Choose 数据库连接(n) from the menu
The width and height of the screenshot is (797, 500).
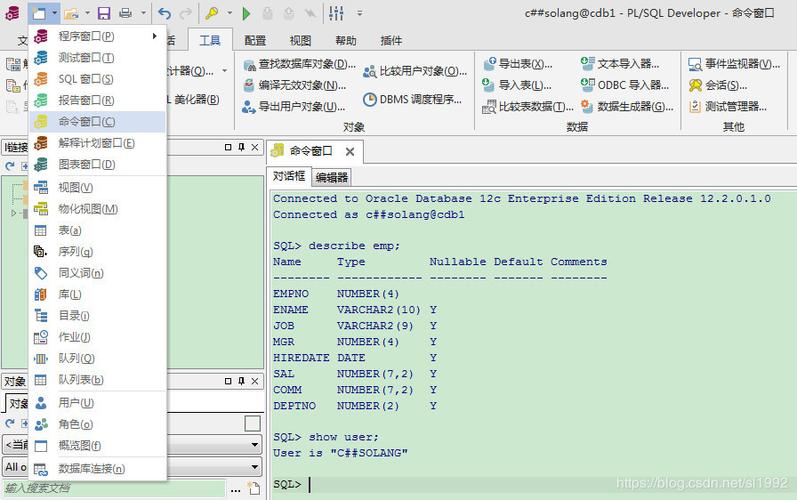point(98,468)
